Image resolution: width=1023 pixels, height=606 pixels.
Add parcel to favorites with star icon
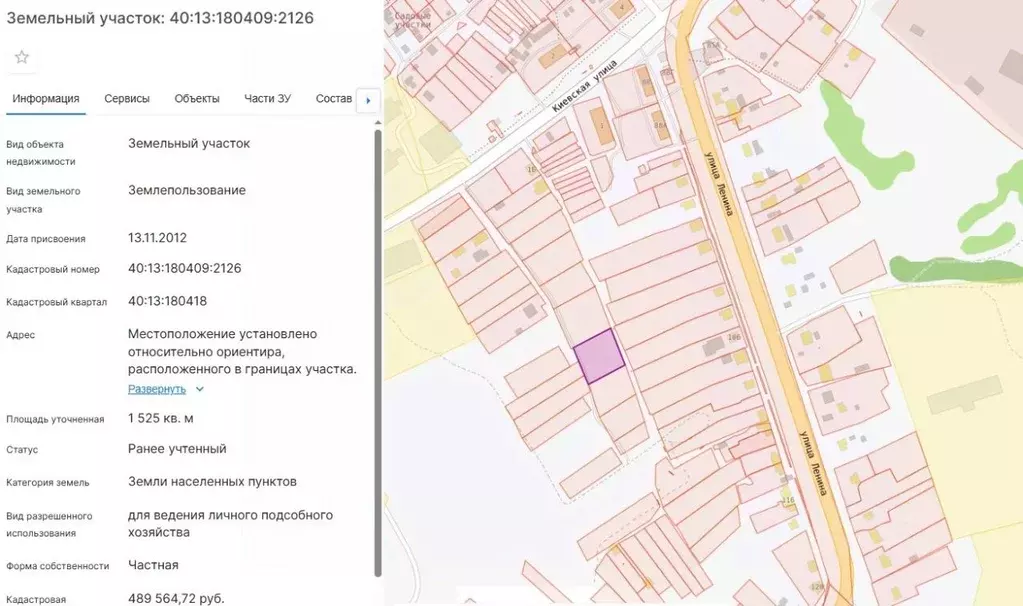coord(22,57)
